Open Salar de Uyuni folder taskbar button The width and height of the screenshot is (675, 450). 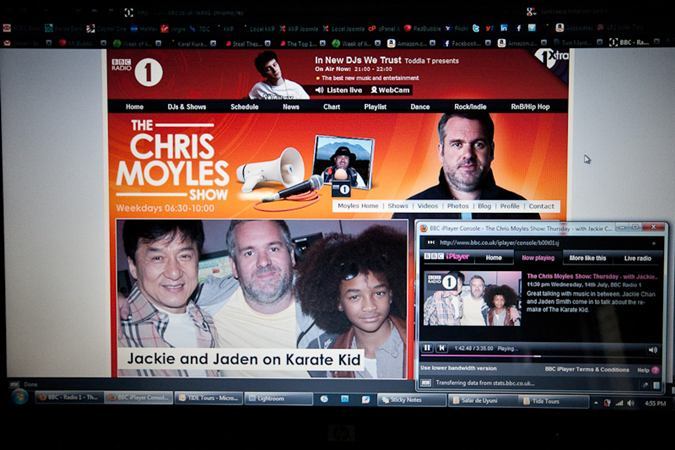[x=482, y=400]
